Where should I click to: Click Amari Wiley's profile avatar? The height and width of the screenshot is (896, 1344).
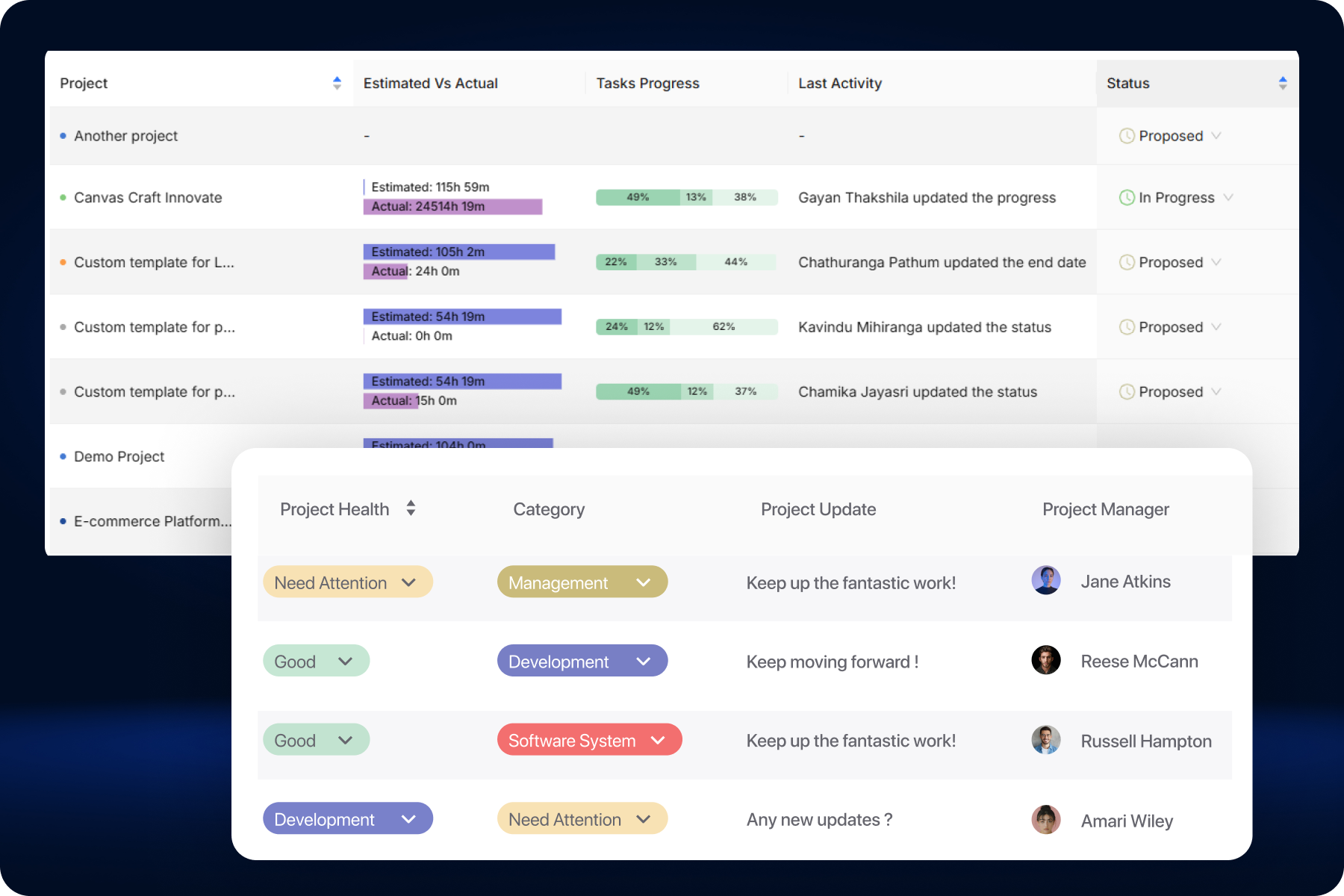coord(1046,819)
